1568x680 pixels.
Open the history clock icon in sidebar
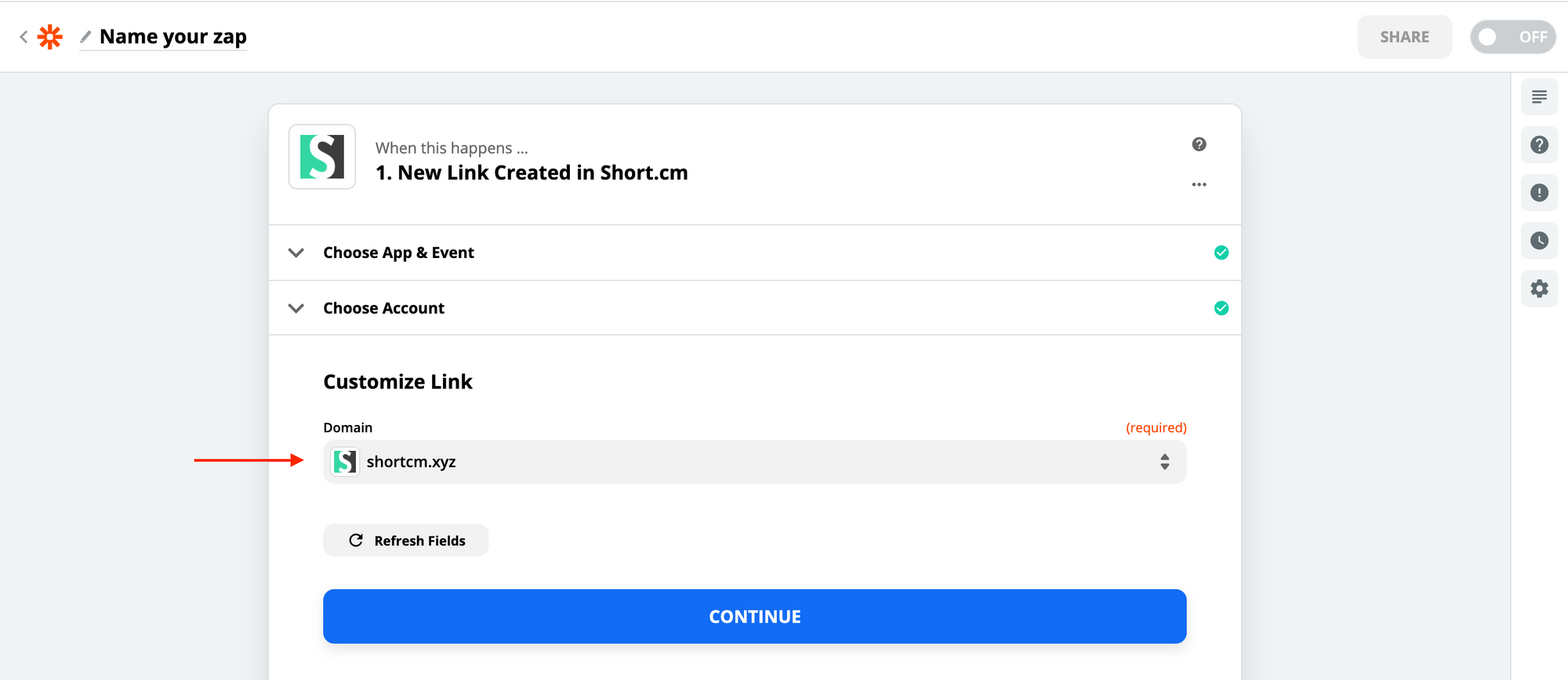(x=1539, y=241)
